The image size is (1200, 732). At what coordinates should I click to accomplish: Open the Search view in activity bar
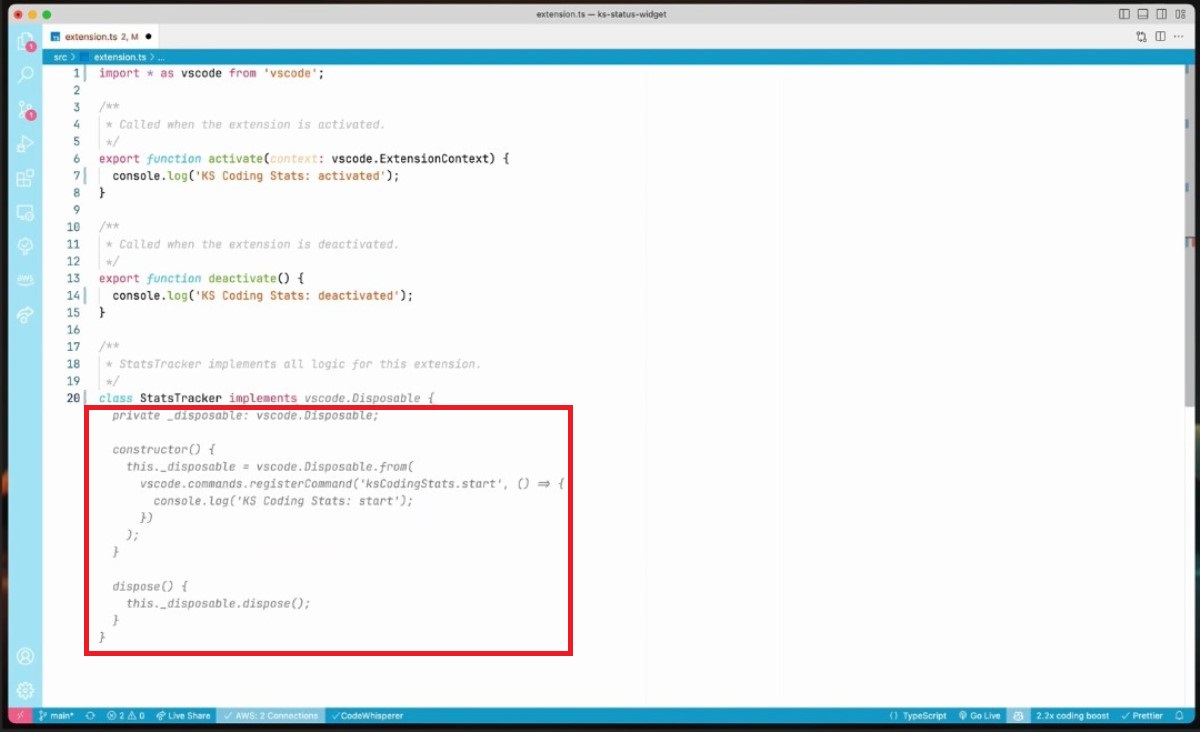click(x=26, y=76)
